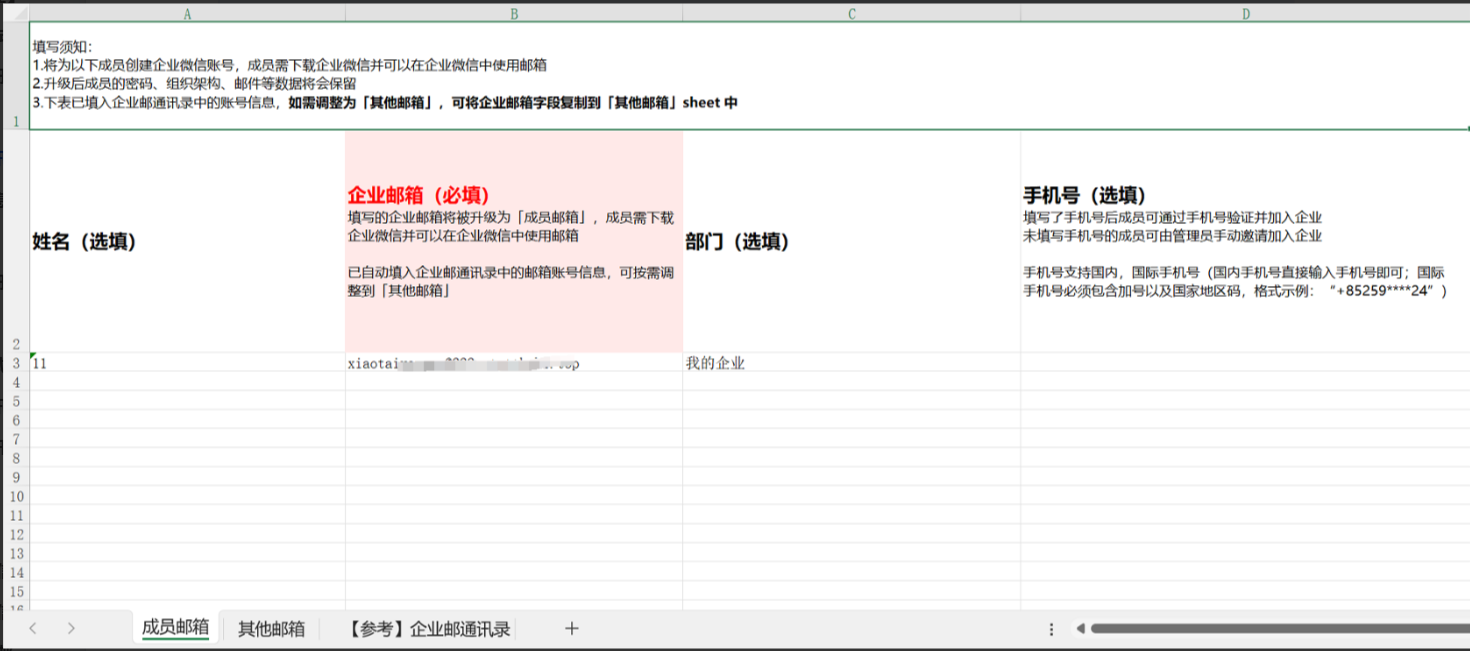Add a new worksheet with the plus button
This screenshot has height=651, width=1470.
click(571, 628)
